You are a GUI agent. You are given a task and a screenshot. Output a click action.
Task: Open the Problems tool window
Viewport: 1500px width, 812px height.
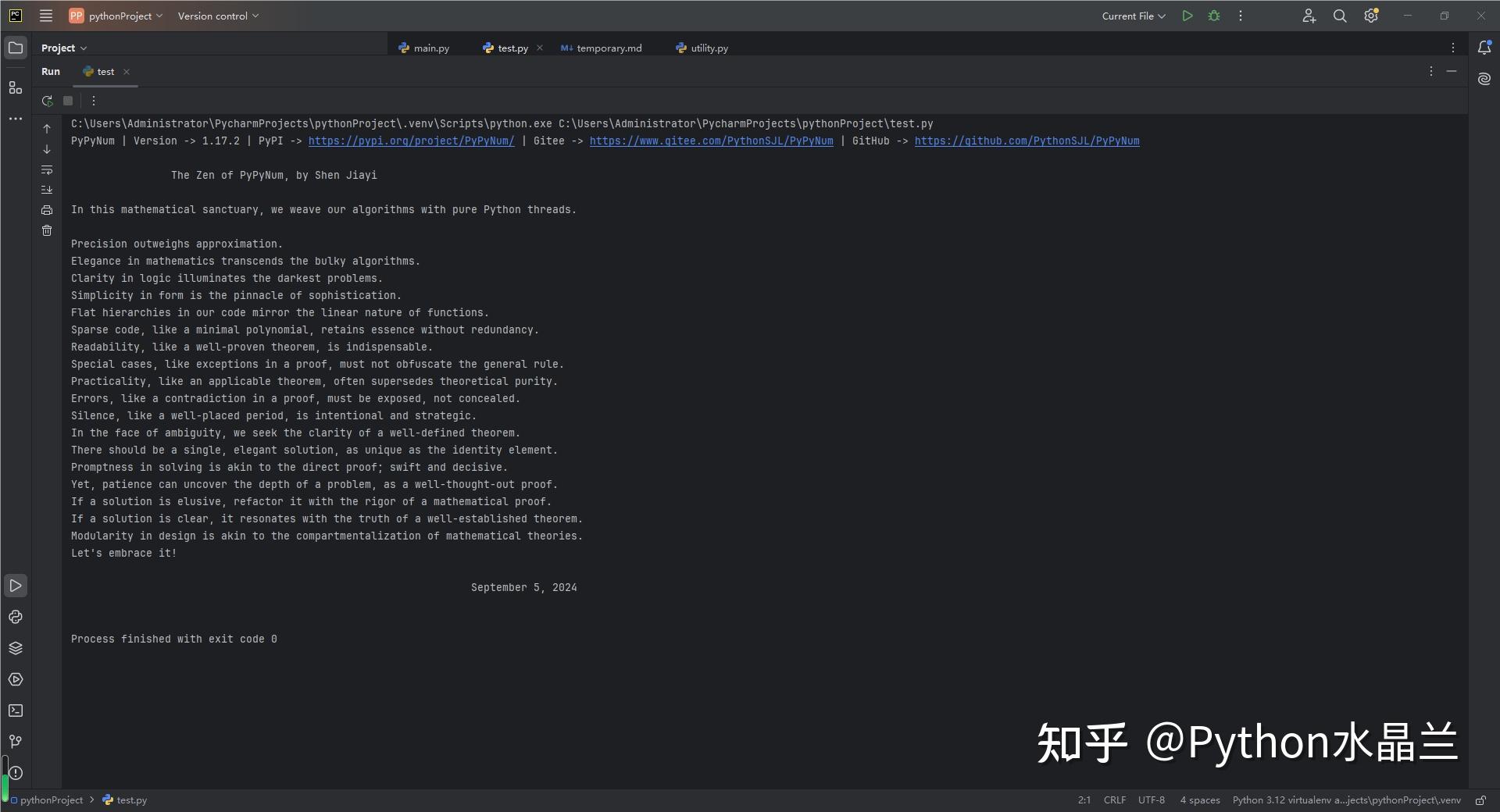[16, 773]
